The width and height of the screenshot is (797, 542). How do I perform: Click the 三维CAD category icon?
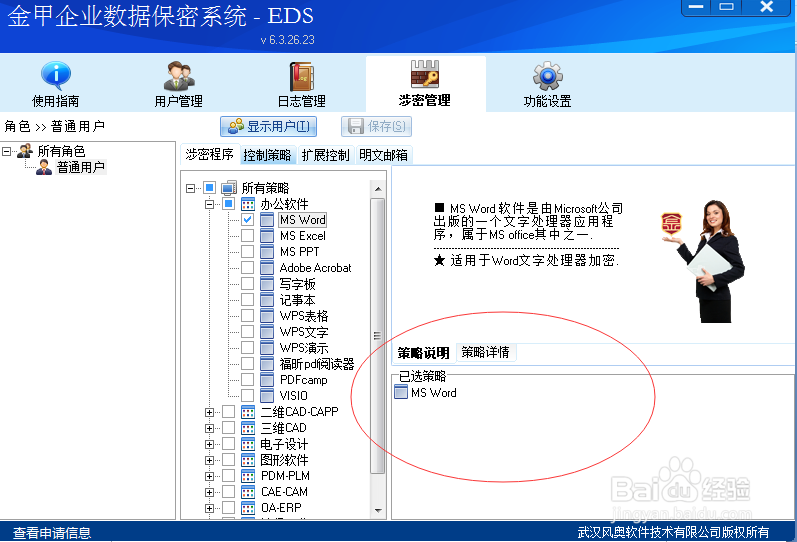click(x=248, y=428)
